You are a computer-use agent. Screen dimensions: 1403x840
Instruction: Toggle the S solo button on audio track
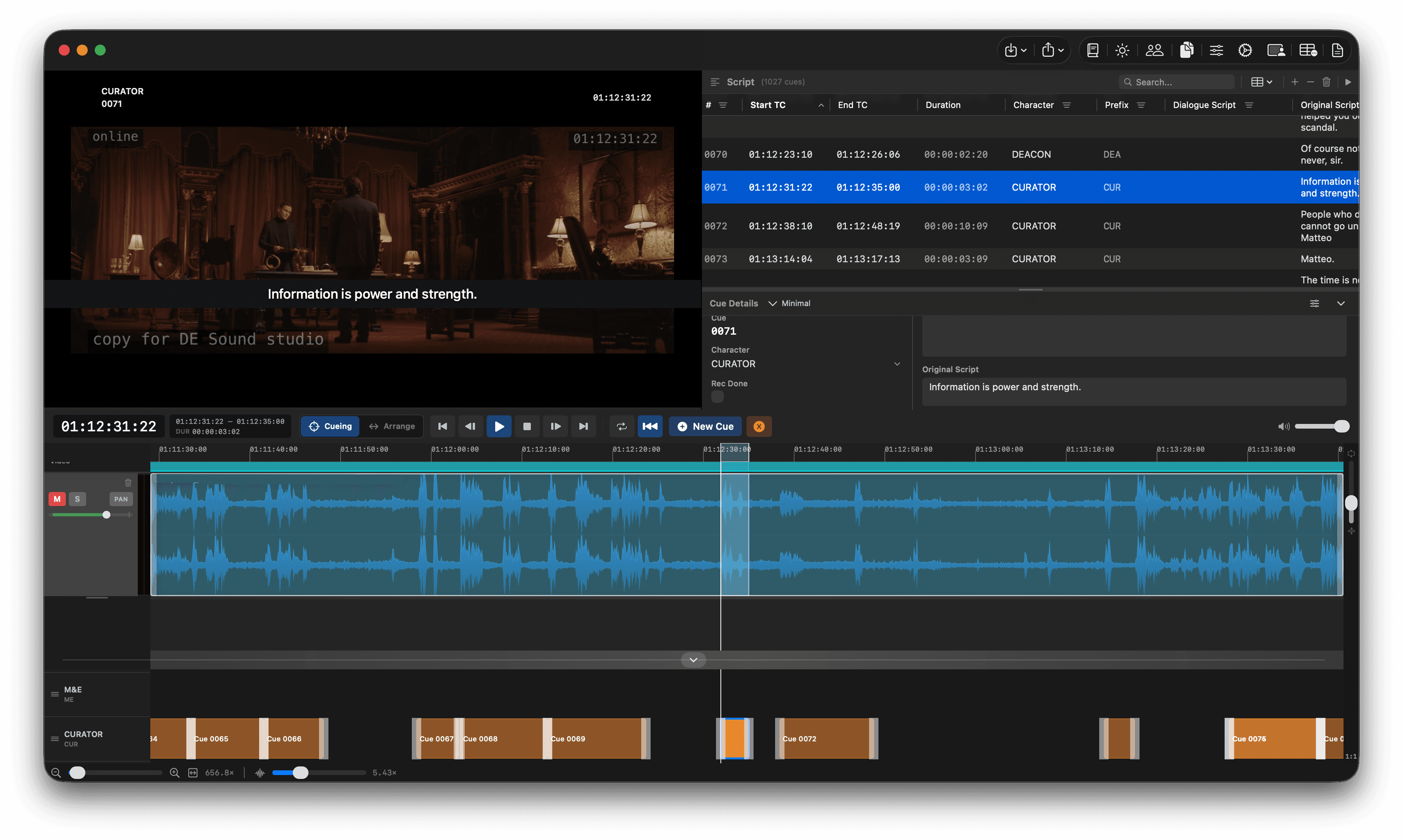tap(77, 499)
